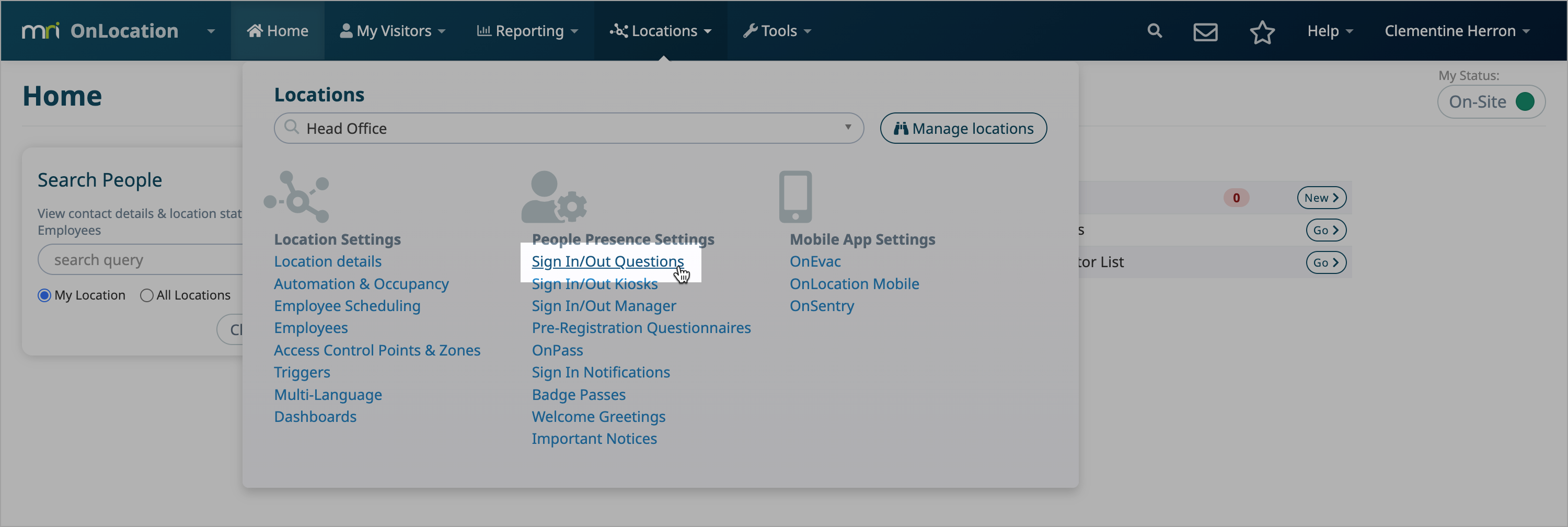Select the All Locations radio button

pyautogui.click(x=146, y=295)
